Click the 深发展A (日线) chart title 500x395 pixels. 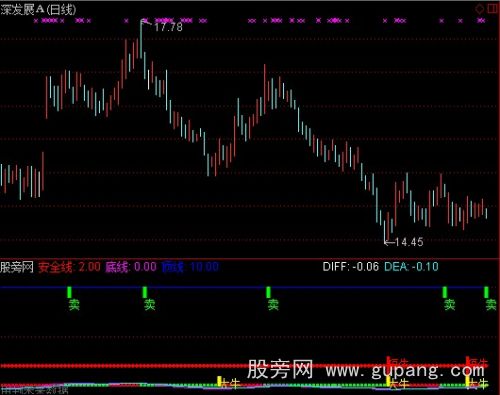point(38,10)
